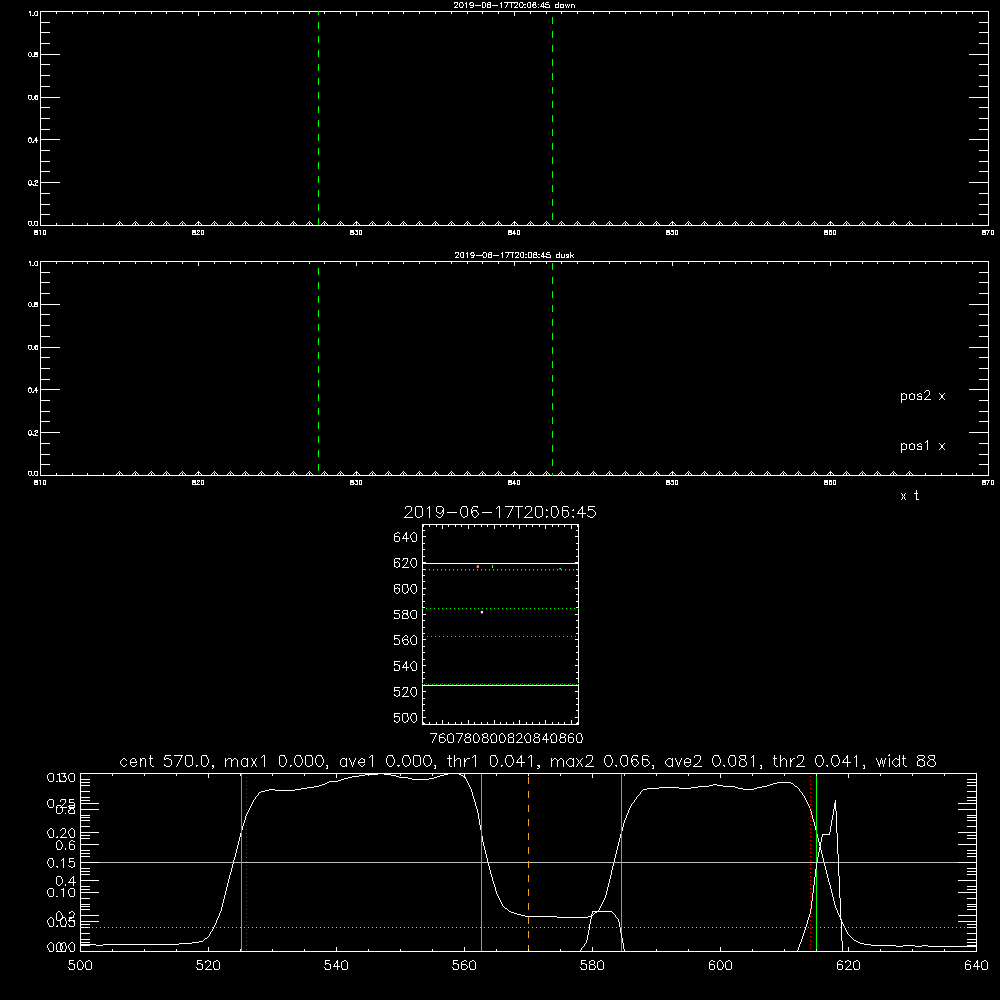Click the 'pos2 x' label

(x=922, y=396)
